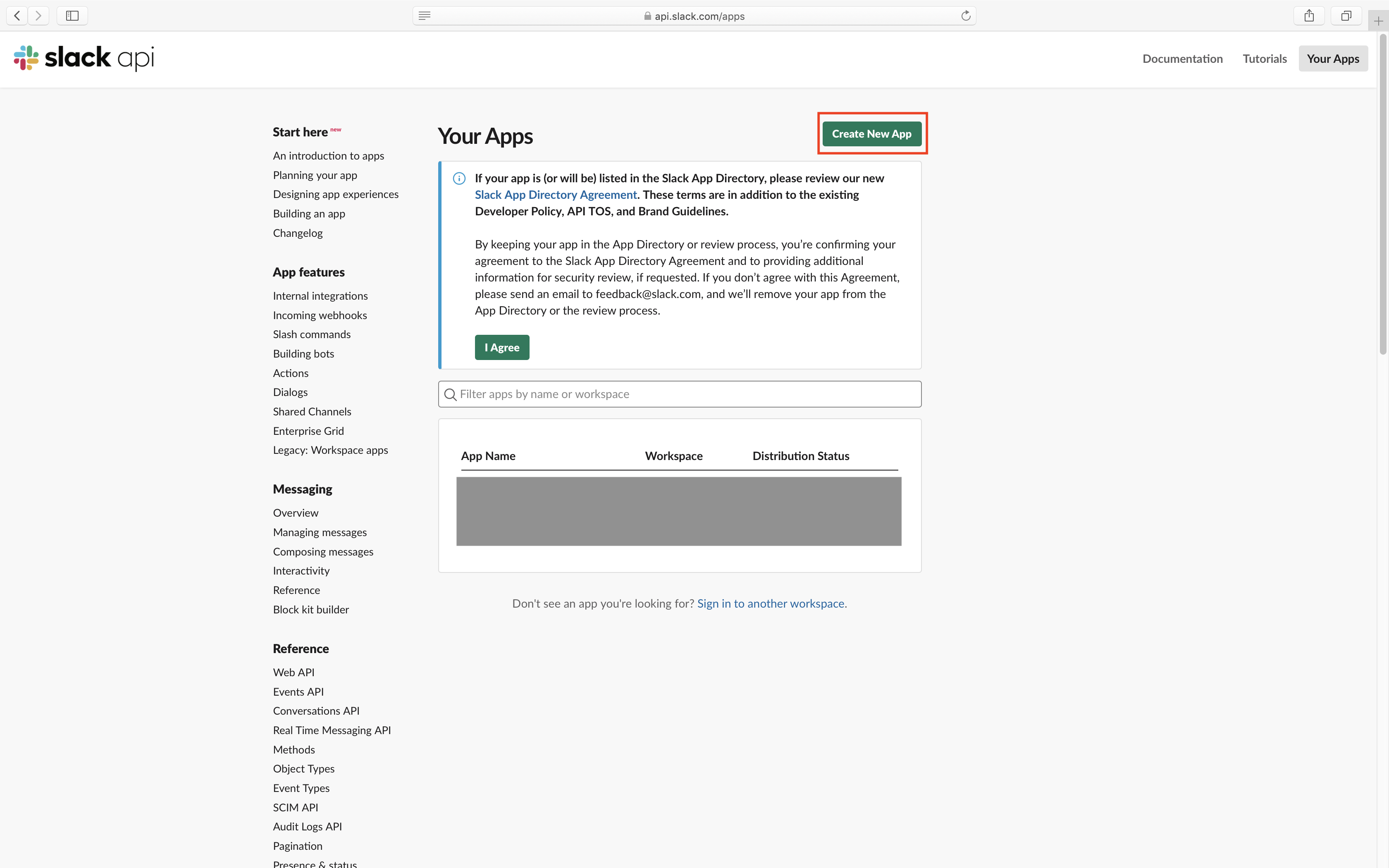
Task: Open the Actions sidebar link
Action: tap(291, 373)
